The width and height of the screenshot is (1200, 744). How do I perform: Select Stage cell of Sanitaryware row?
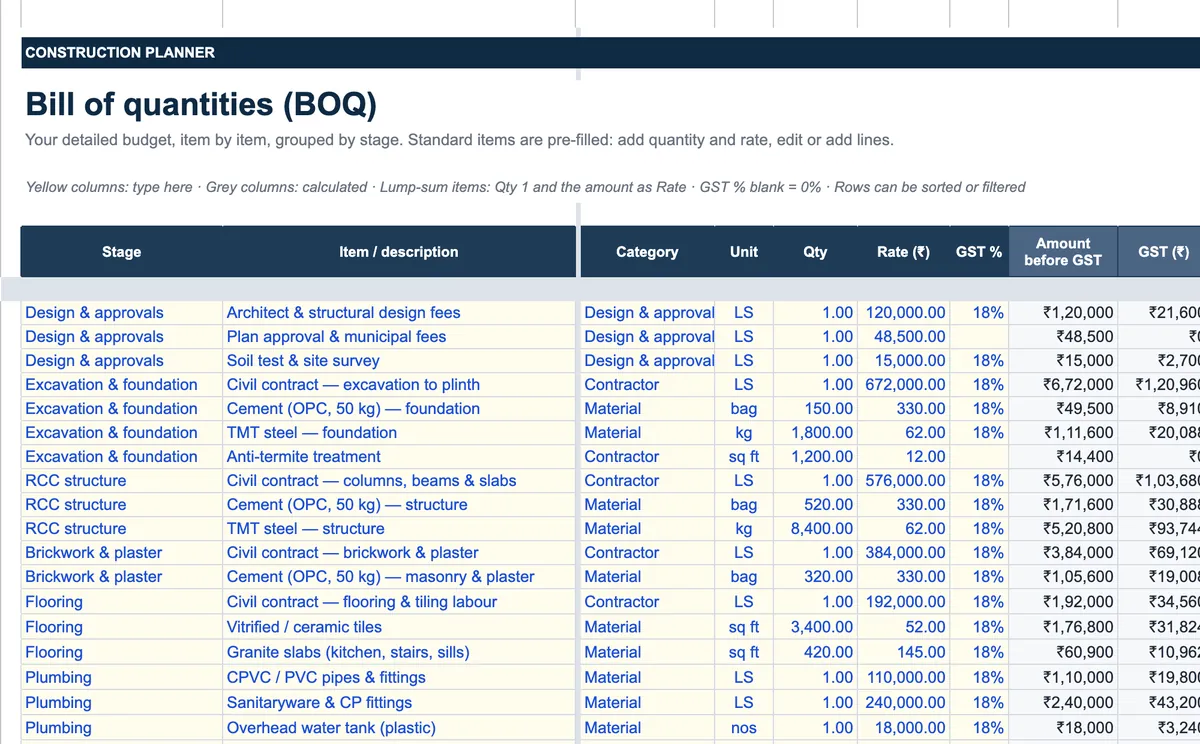[121, 703]
